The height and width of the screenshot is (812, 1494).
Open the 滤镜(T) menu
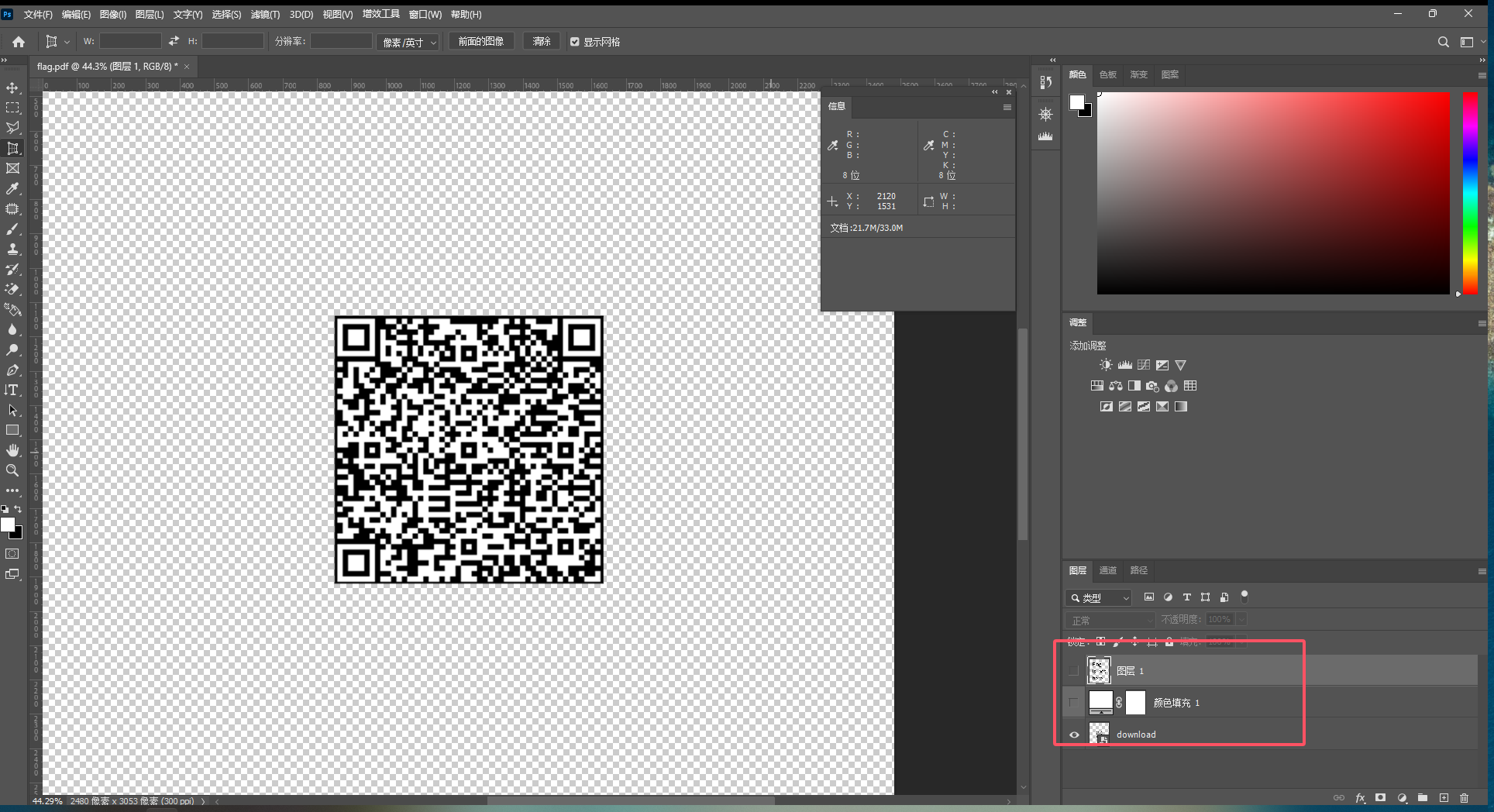point(265,15)
